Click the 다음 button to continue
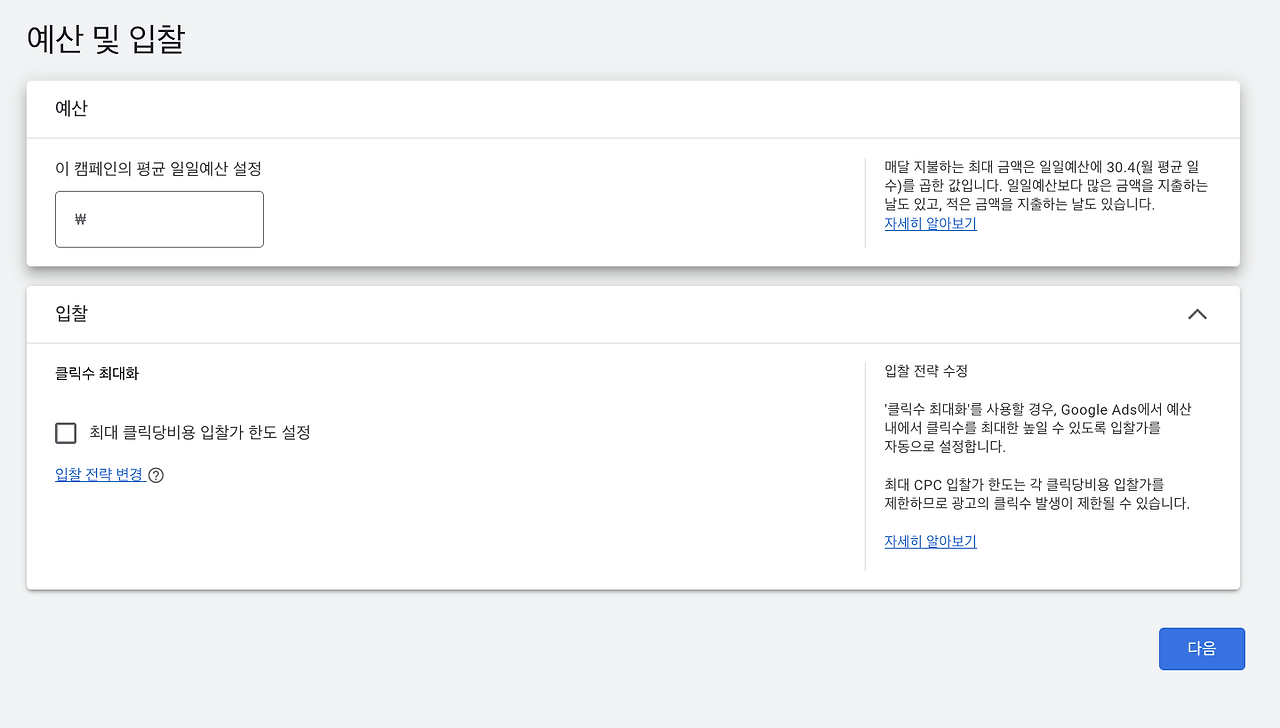1280x728 pixels. coord(1201,648)
